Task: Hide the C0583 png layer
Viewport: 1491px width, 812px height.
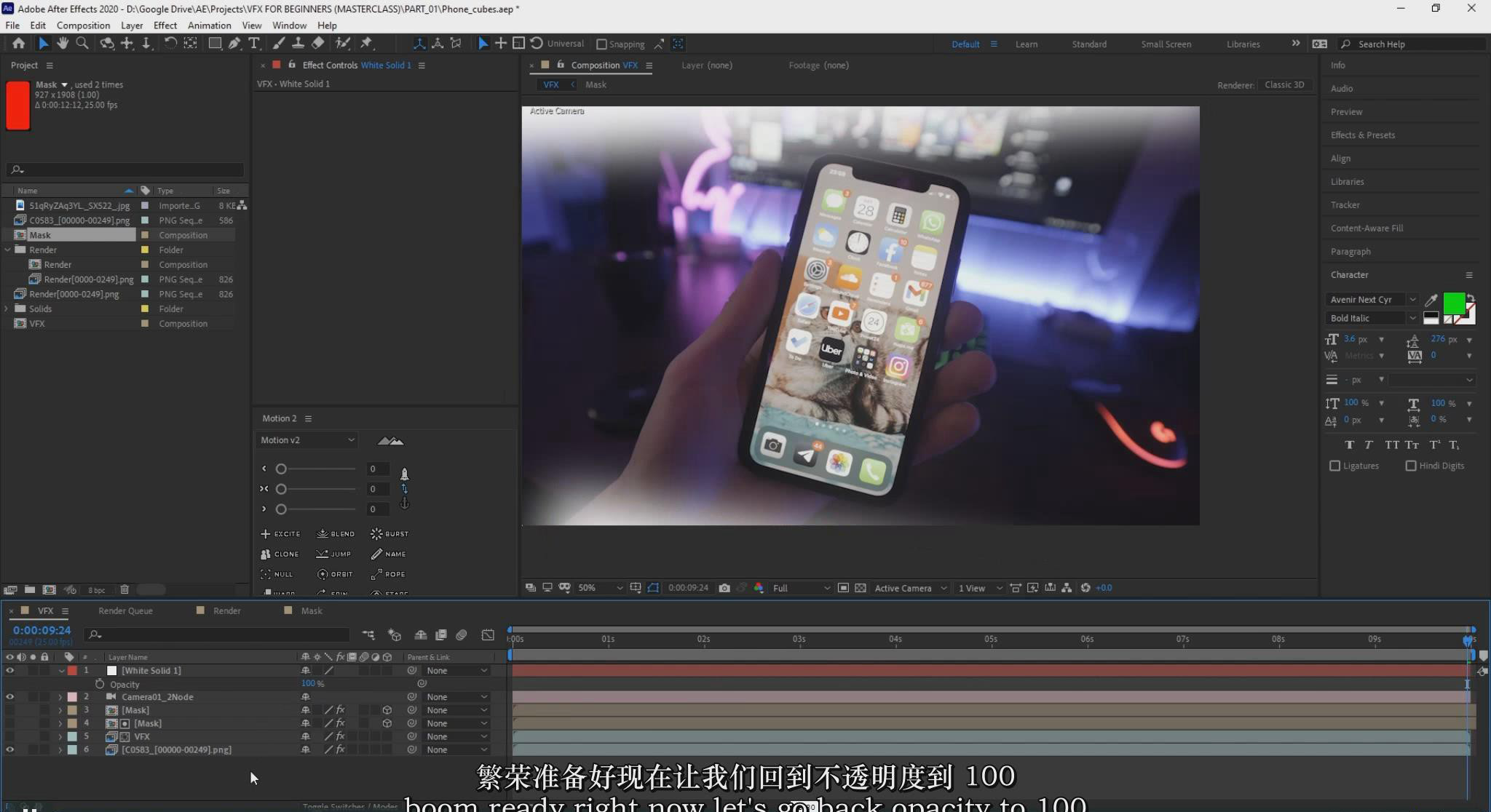Action: tap(9, 749)
